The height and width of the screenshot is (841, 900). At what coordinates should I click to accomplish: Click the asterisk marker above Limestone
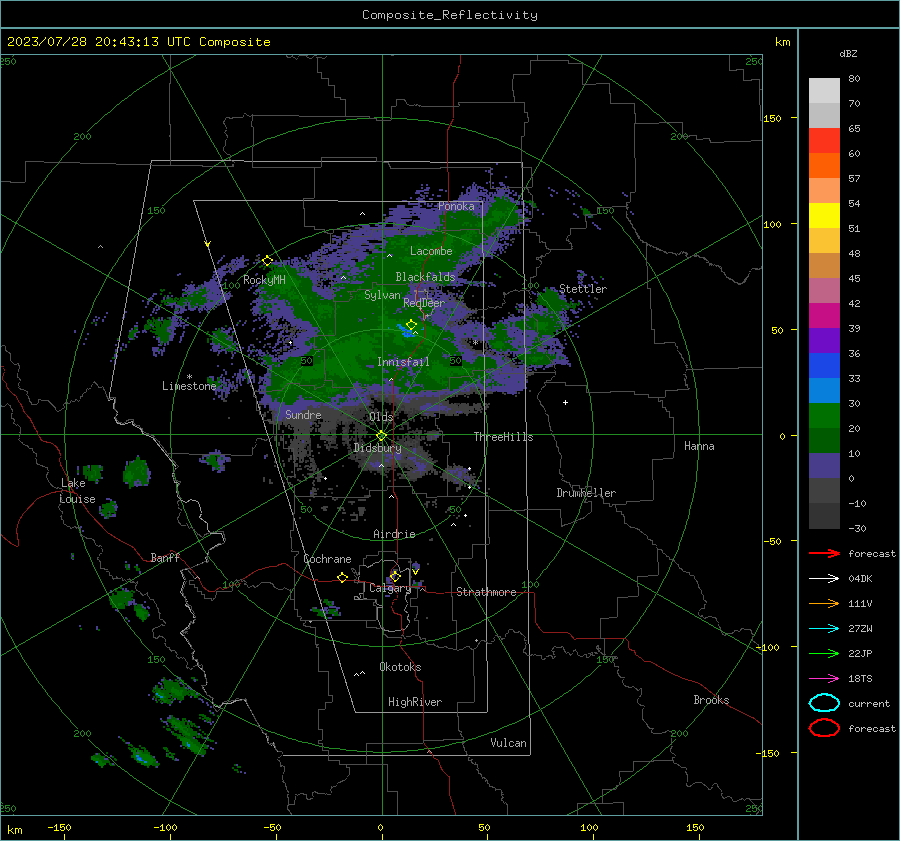point(189,377)
